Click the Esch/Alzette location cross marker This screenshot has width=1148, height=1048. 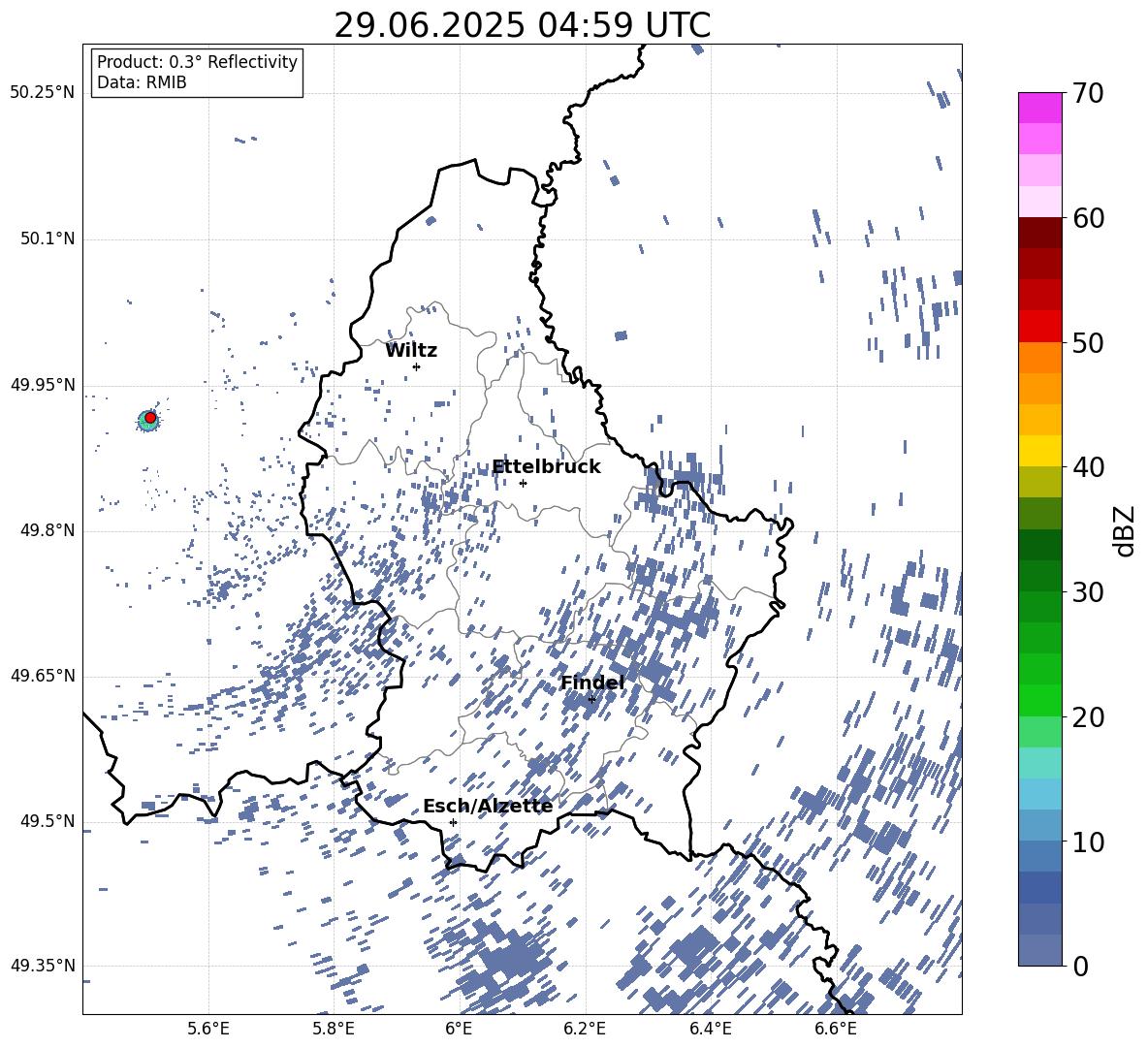tap(453, 822)
